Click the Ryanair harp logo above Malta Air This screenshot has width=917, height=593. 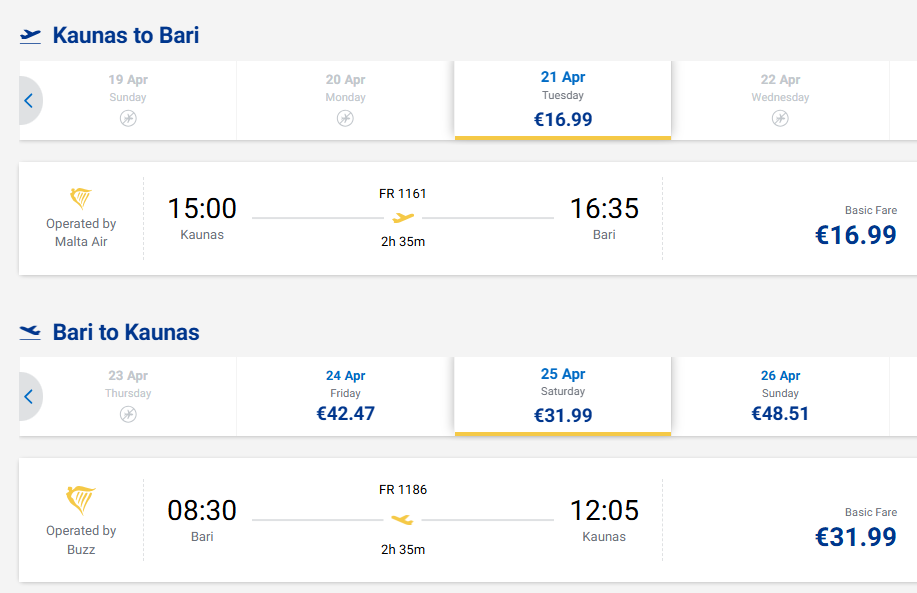click(81, 198)
